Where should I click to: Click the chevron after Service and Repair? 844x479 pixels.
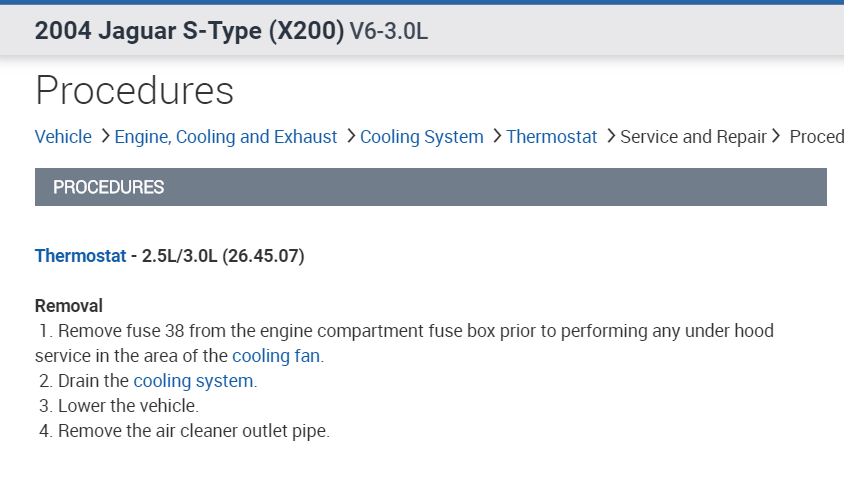pyautogui.click(x=776, y=136)
